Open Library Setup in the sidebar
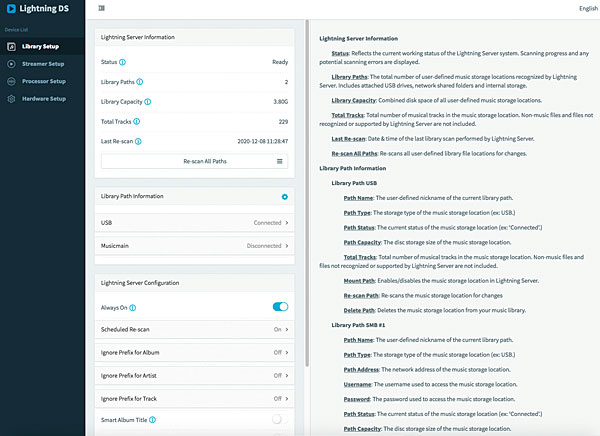The height and width of the screenshot is (436, 600). pos(42,47)
